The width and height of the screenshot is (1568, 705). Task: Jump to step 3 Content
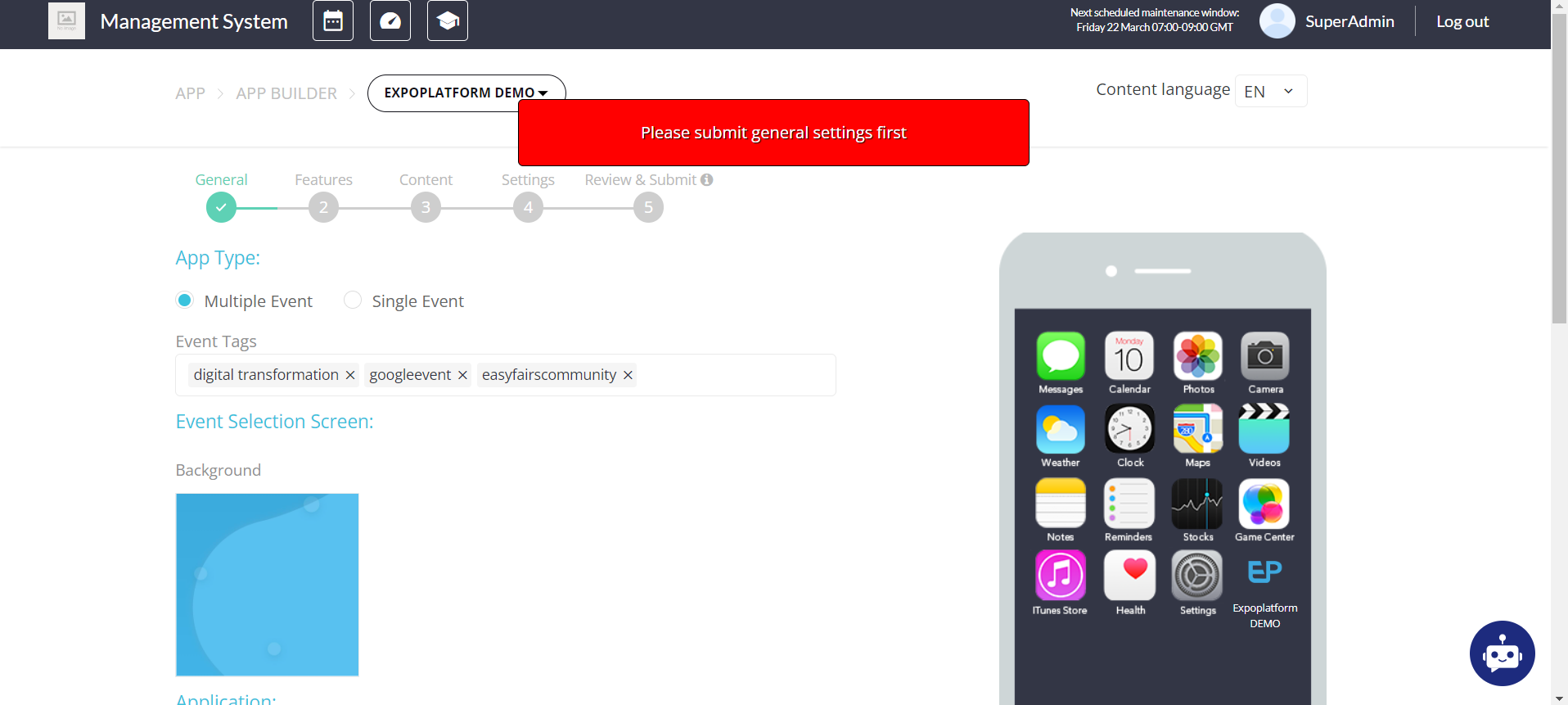(426, 207)
